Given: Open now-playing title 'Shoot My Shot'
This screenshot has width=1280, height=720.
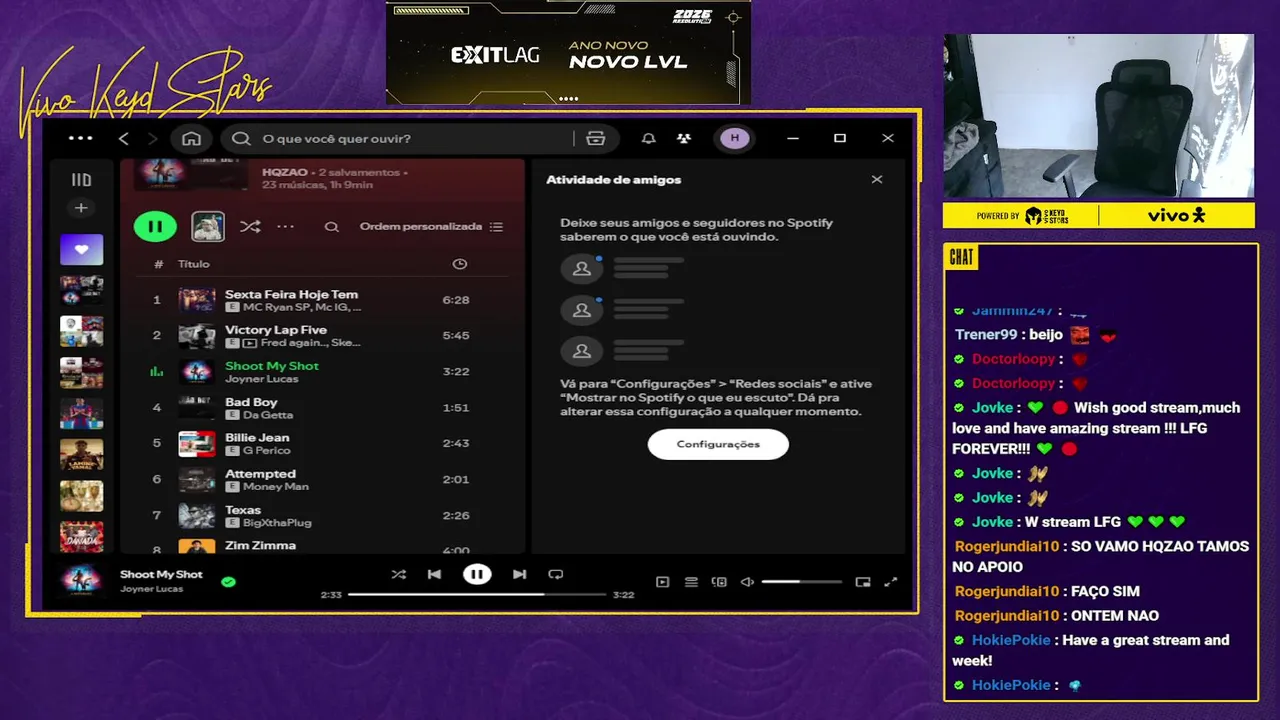Looking at the screenshot, I should 161,574.
